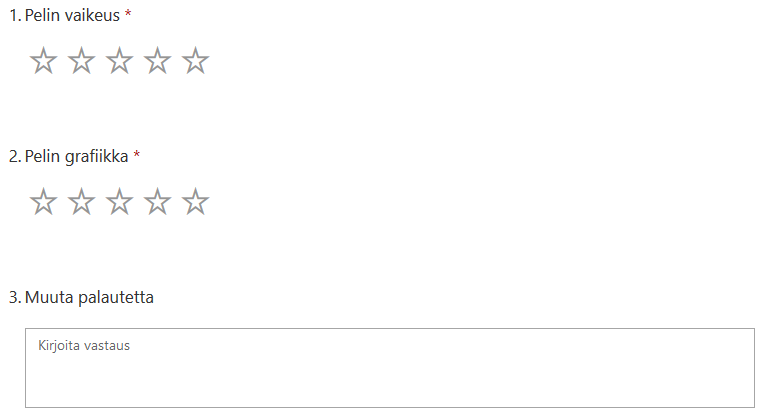
Task: Click question number 2 before Pelin grafiikka
Action: tap(14, 157)
